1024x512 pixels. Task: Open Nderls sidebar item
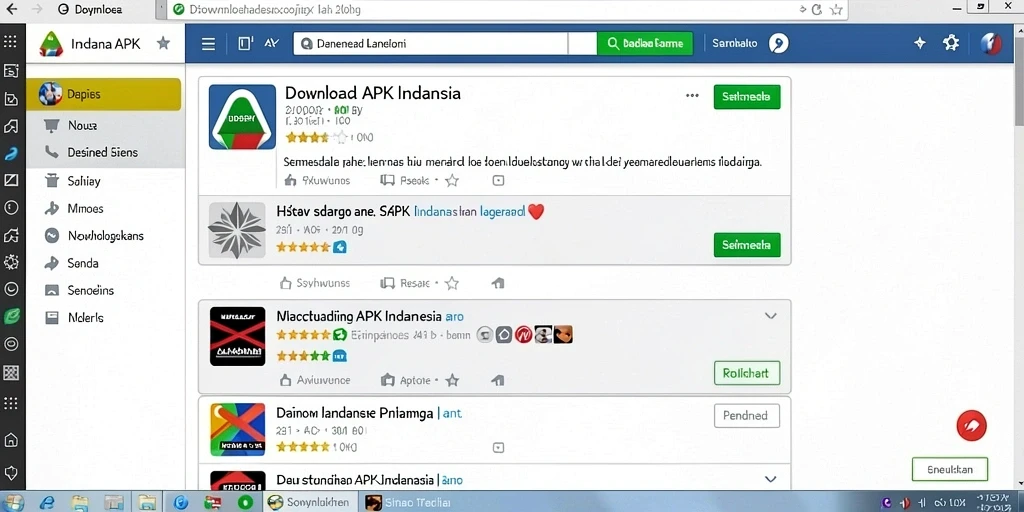click(105, 317)
